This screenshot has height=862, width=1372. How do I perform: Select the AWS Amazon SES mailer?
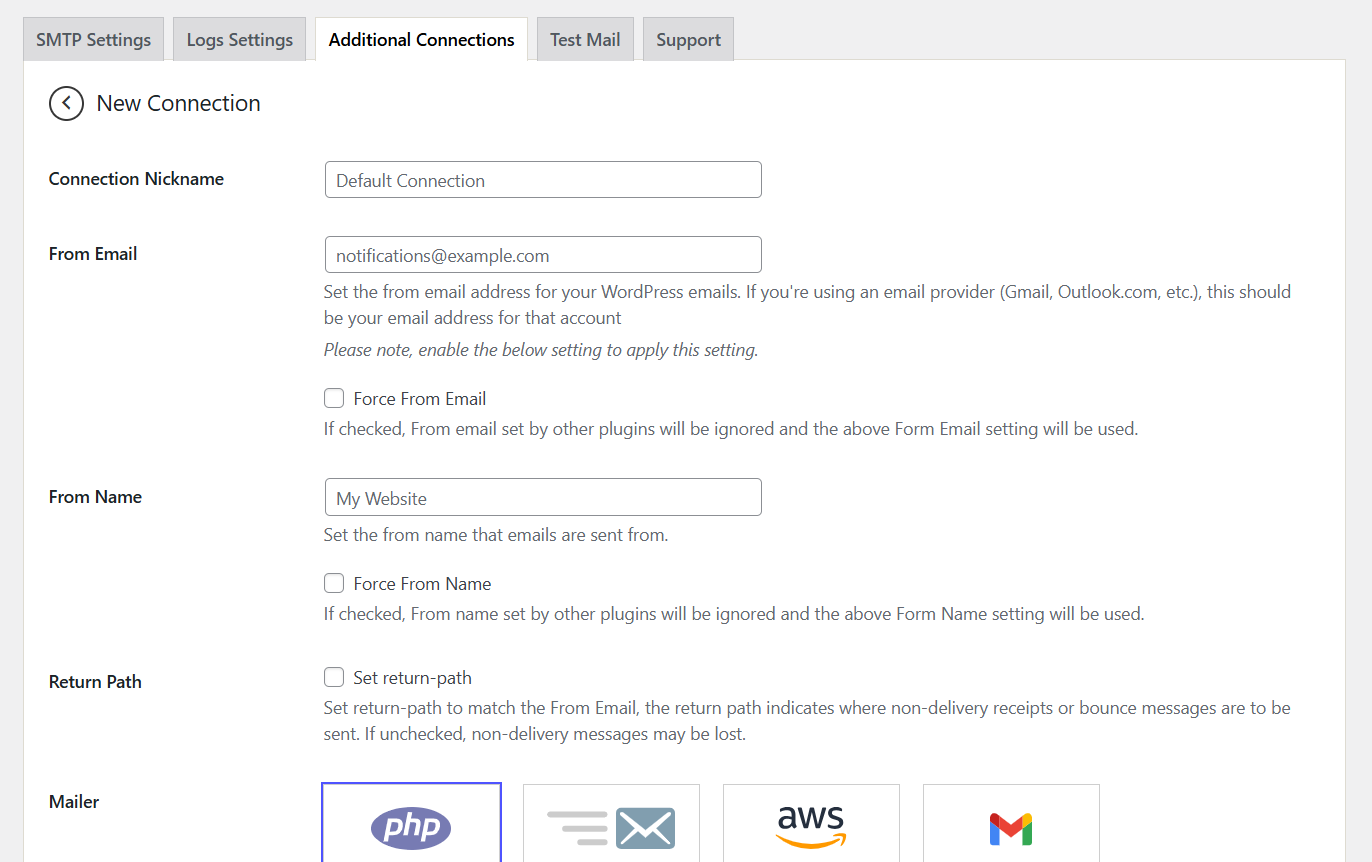click(x=811, y=826)
